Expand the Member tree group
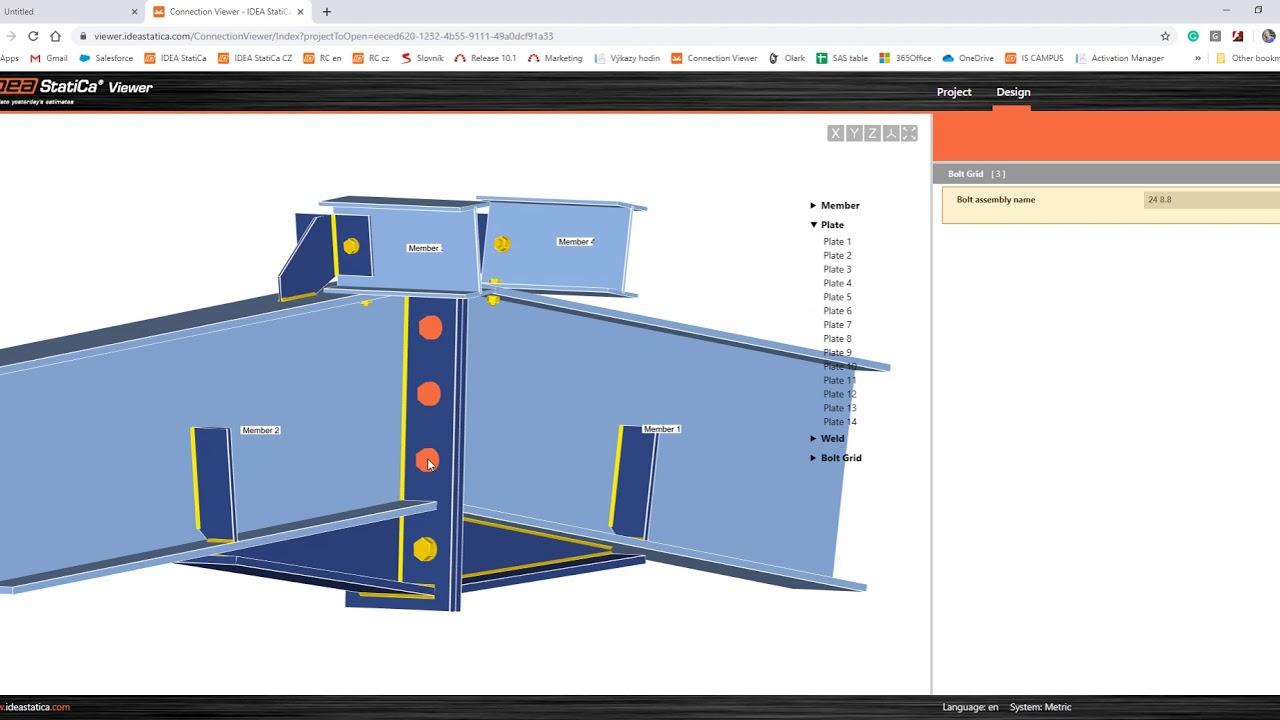Image resolution: width=1280 pixels, height=720 pixels. point(814,206)
